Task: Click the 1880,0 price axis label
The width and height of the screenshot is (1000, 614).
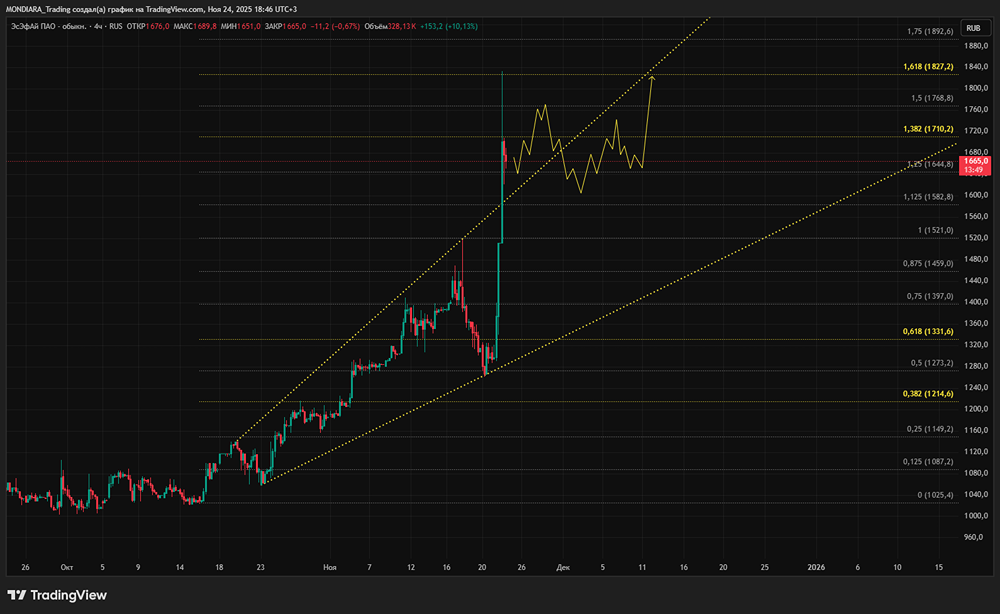Action: tap(976, 46)
